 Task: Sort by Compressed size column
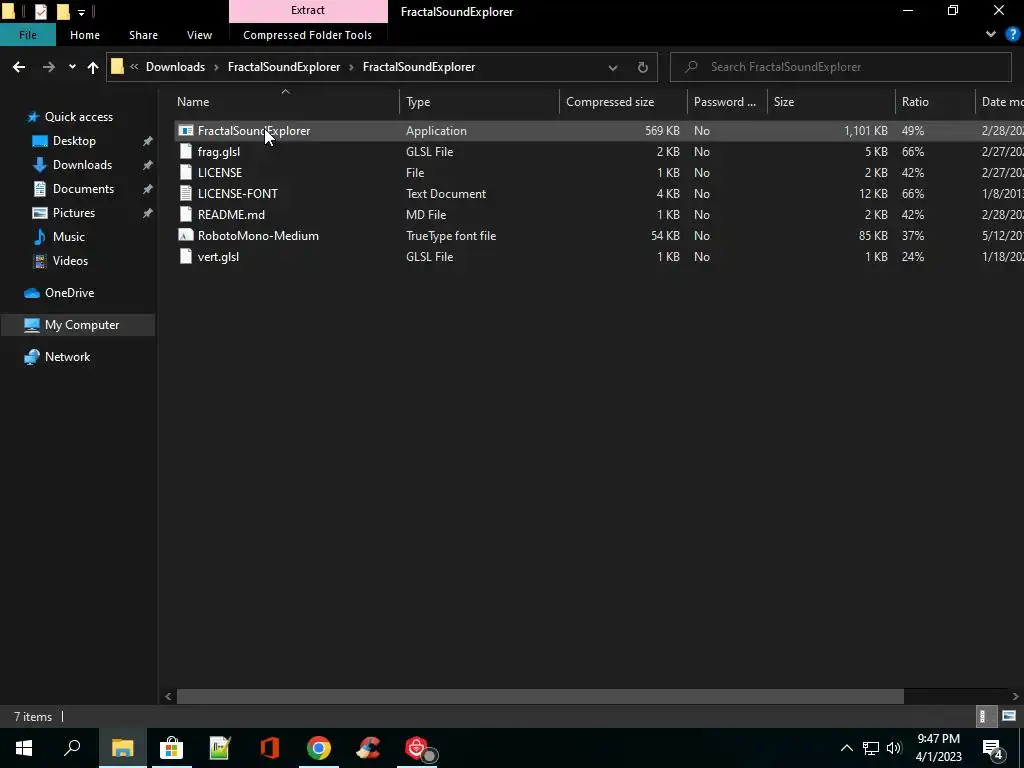(610, 102)
